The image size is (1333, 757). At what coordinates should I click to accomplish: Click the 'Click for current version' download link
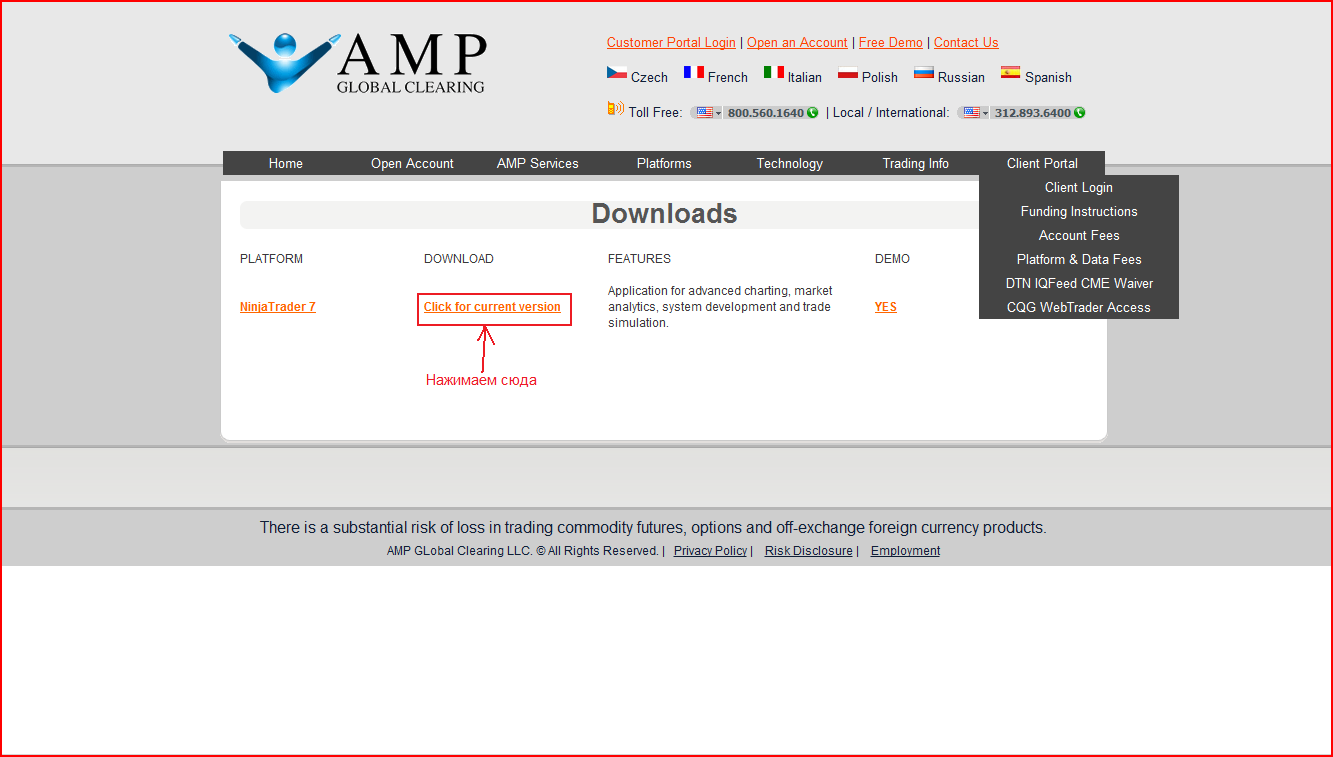pos(492,307)
